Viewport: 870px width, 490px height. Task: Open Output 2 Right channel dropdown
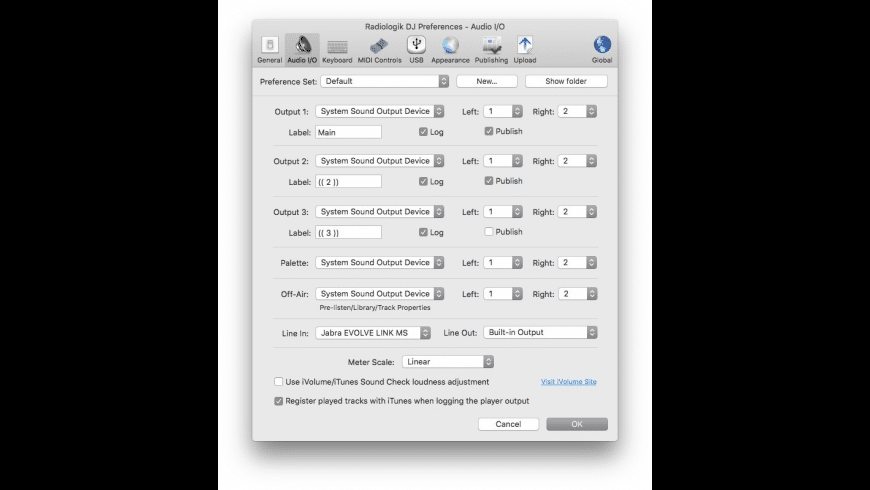tap(577, 160)
